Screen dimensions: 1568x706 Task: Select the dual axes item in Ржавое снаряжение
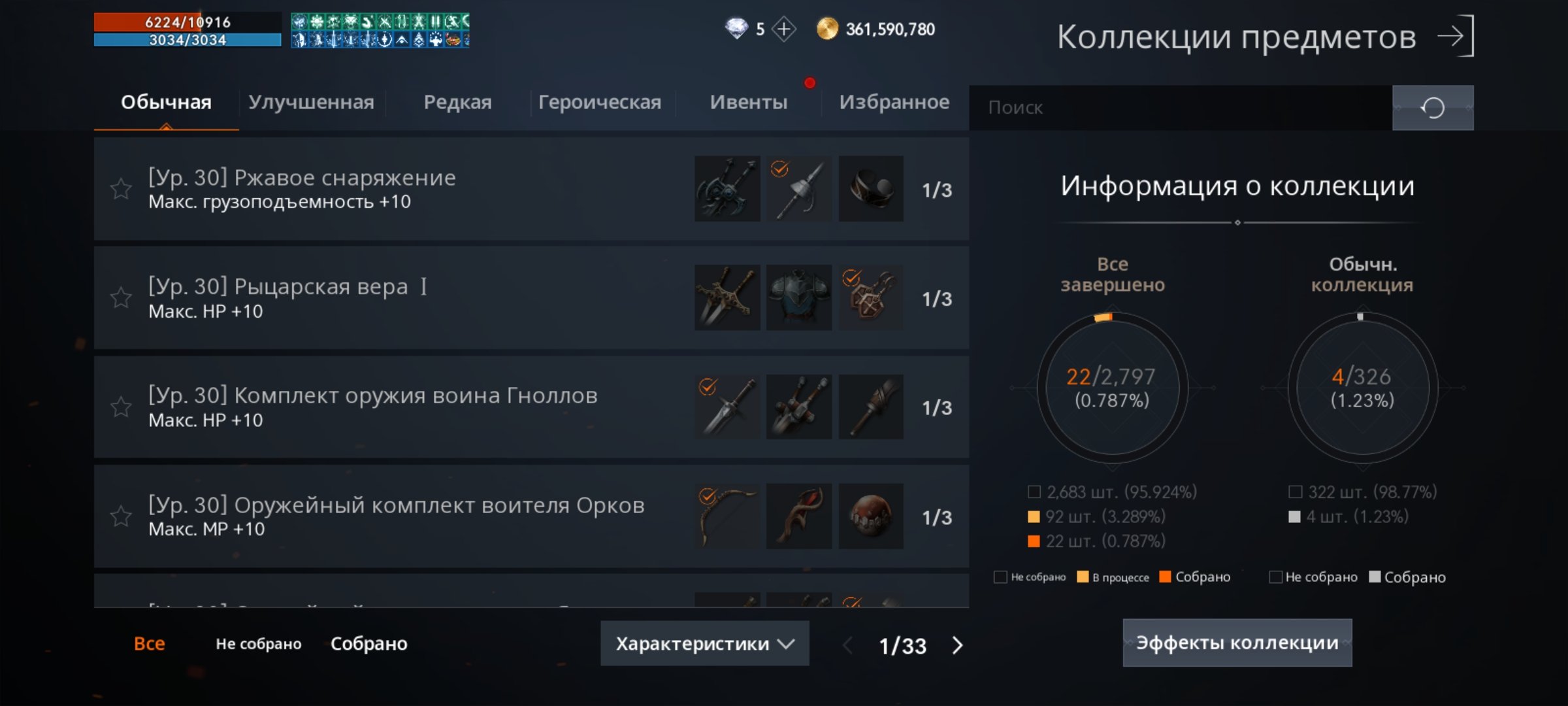727,189
